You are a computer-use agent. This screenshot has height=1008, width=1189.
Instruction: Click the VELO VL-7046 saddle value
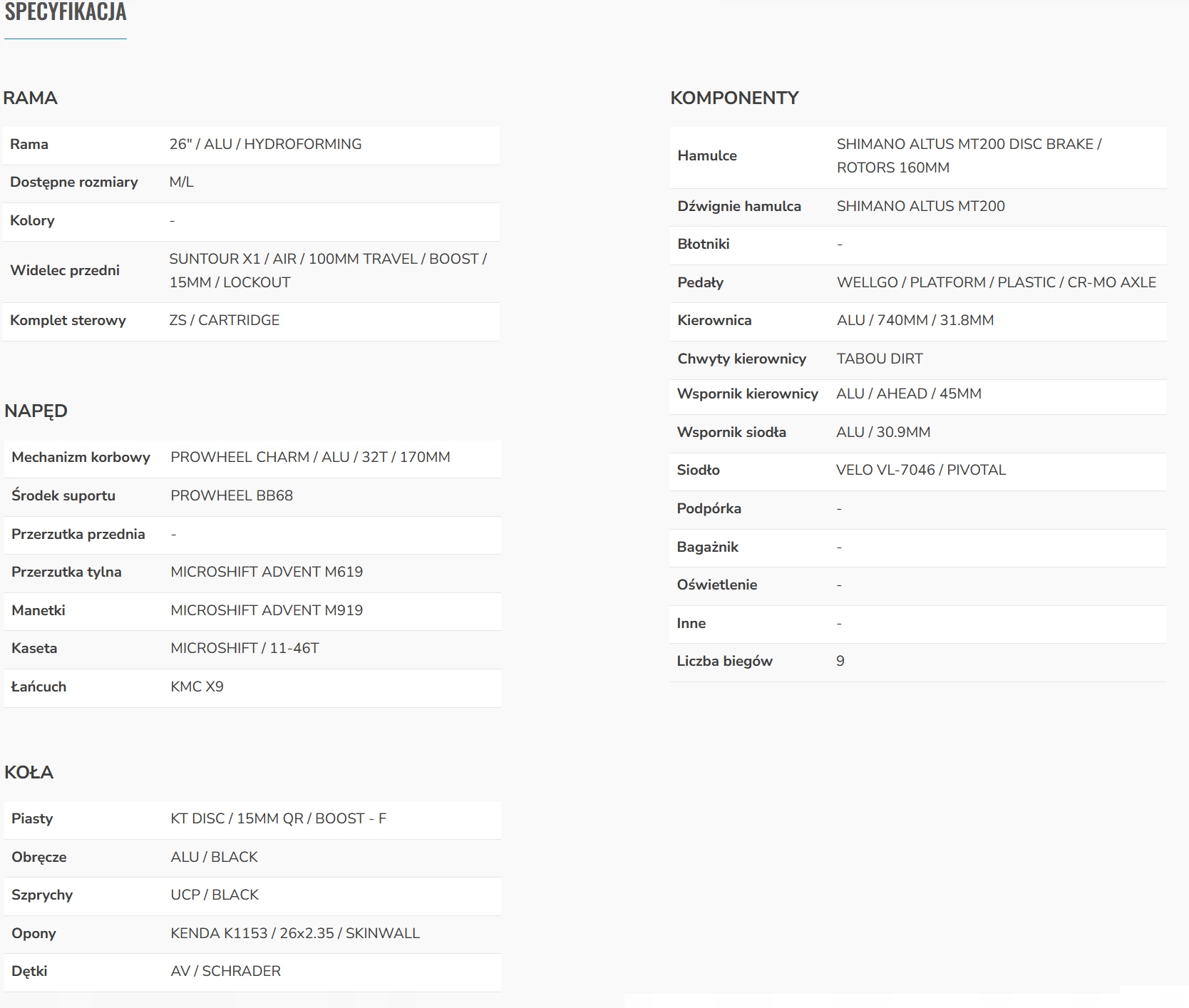[921, 470]
